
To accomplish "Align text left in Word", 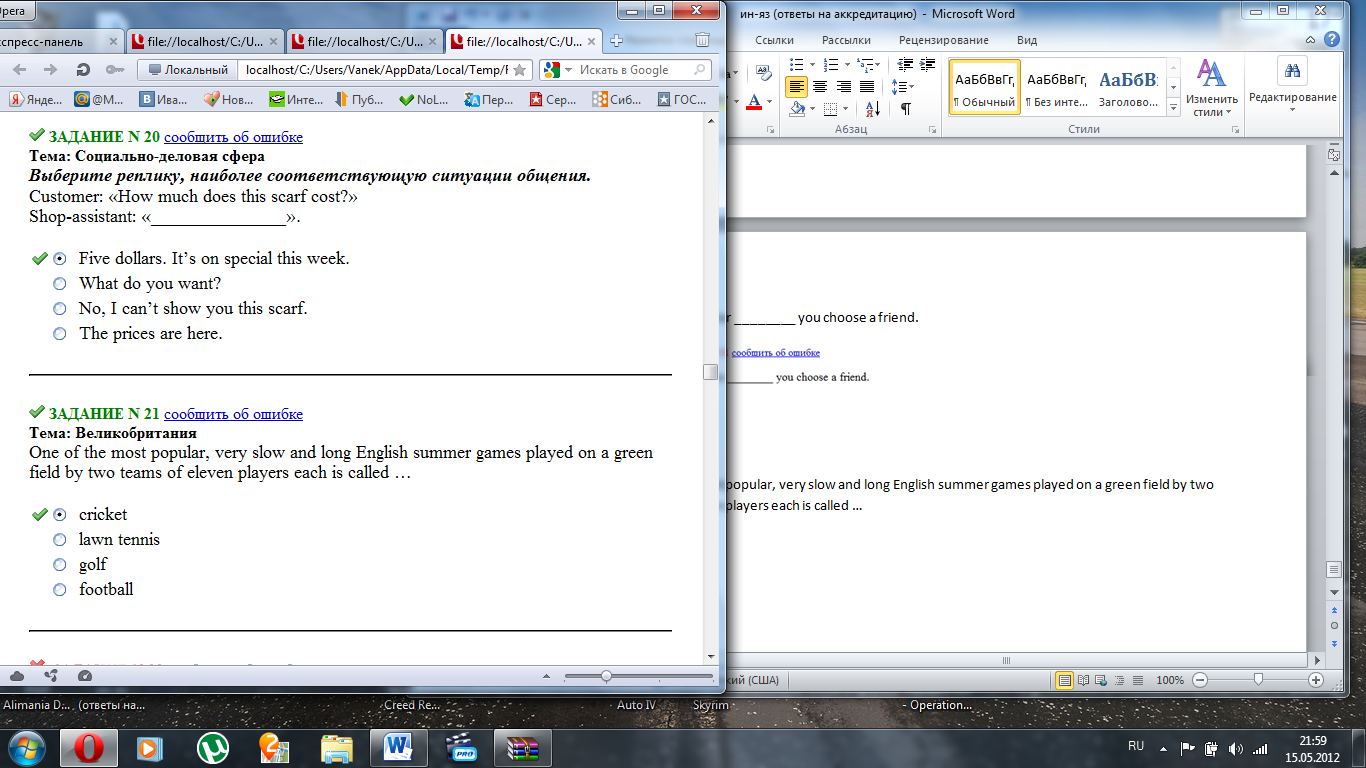I will (796, 87).
